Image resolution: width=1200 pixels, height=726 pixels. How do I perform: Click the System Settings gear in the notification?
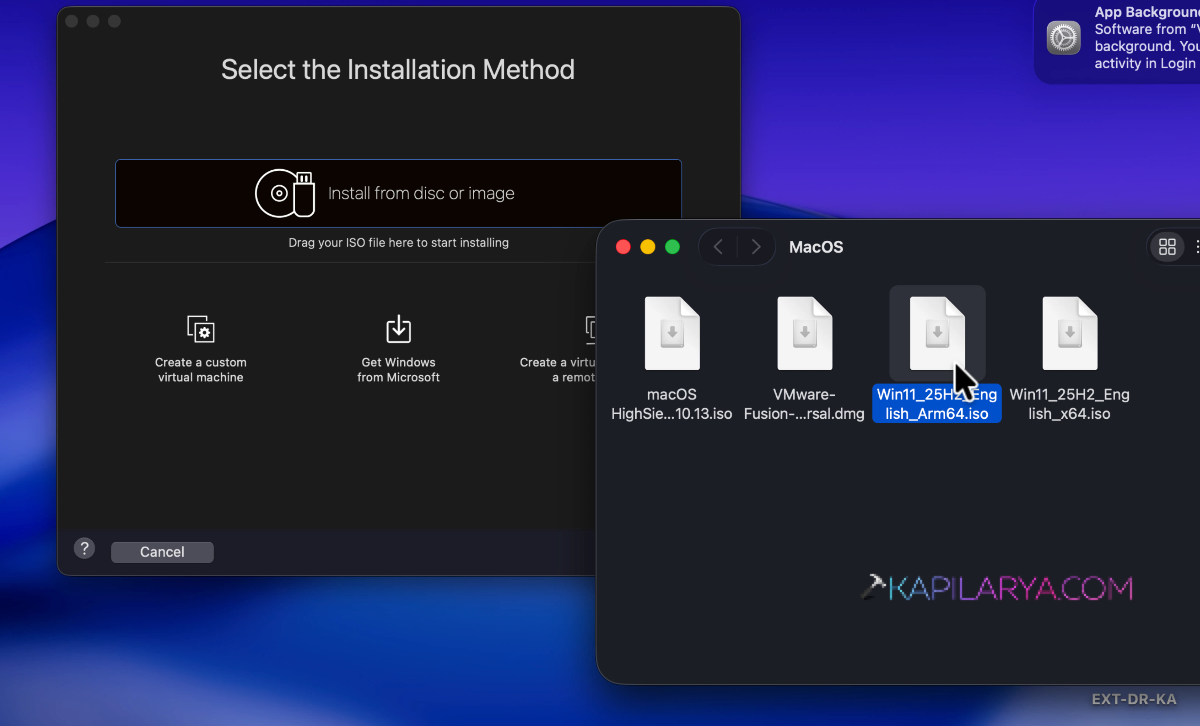point(1063,38)
